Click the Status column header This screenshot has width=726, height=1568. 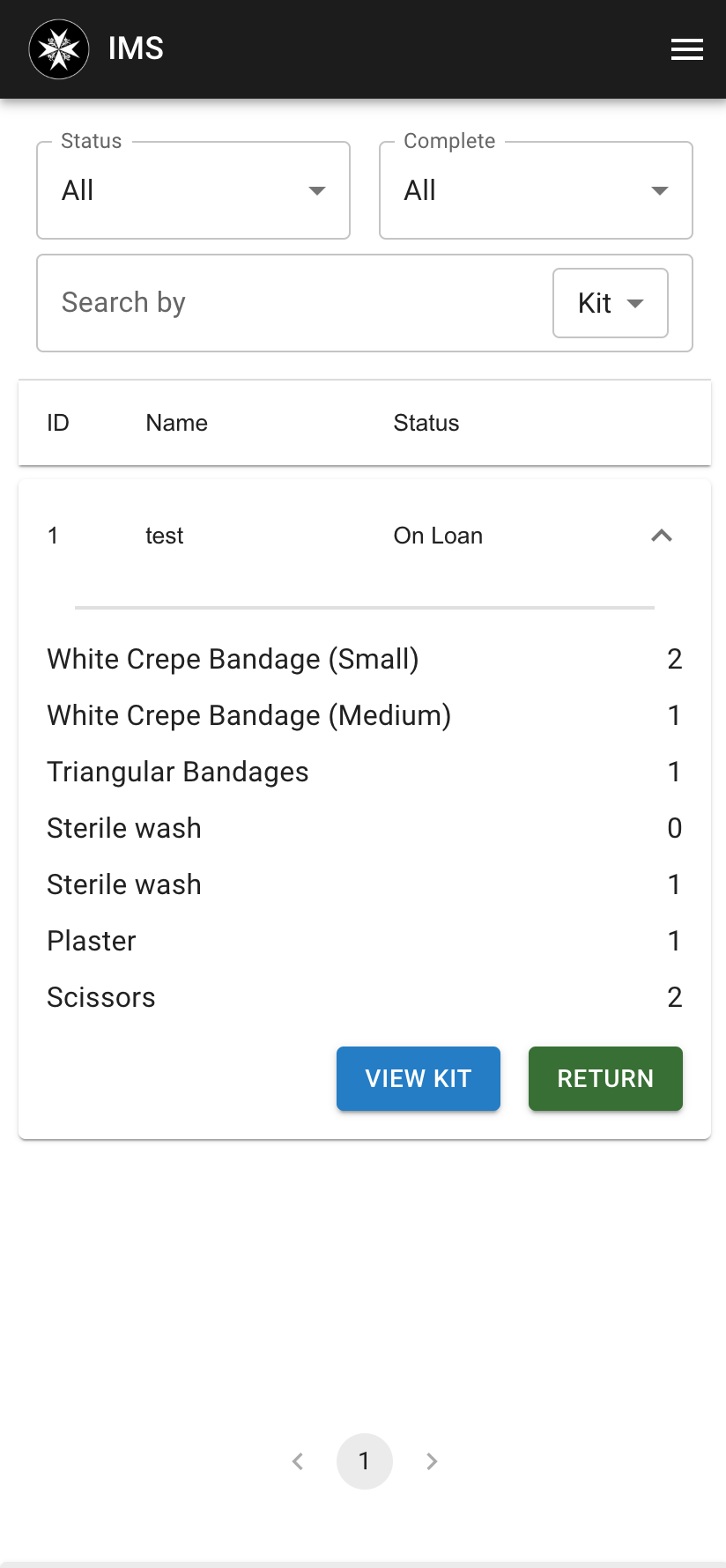[426, 423]
